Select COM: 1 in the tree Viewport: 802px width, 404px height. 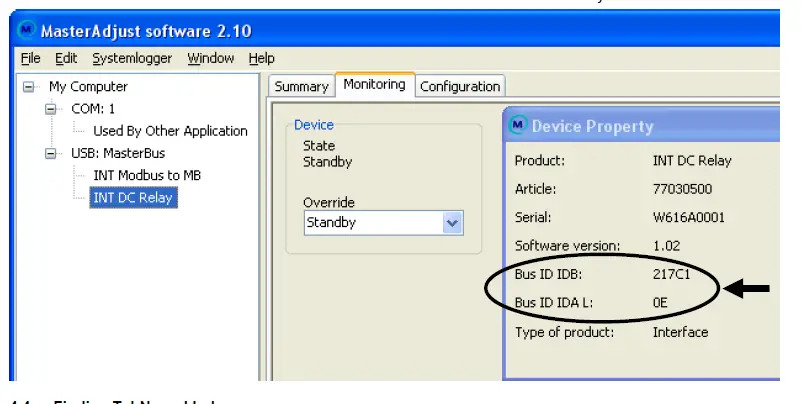point(93,109)
